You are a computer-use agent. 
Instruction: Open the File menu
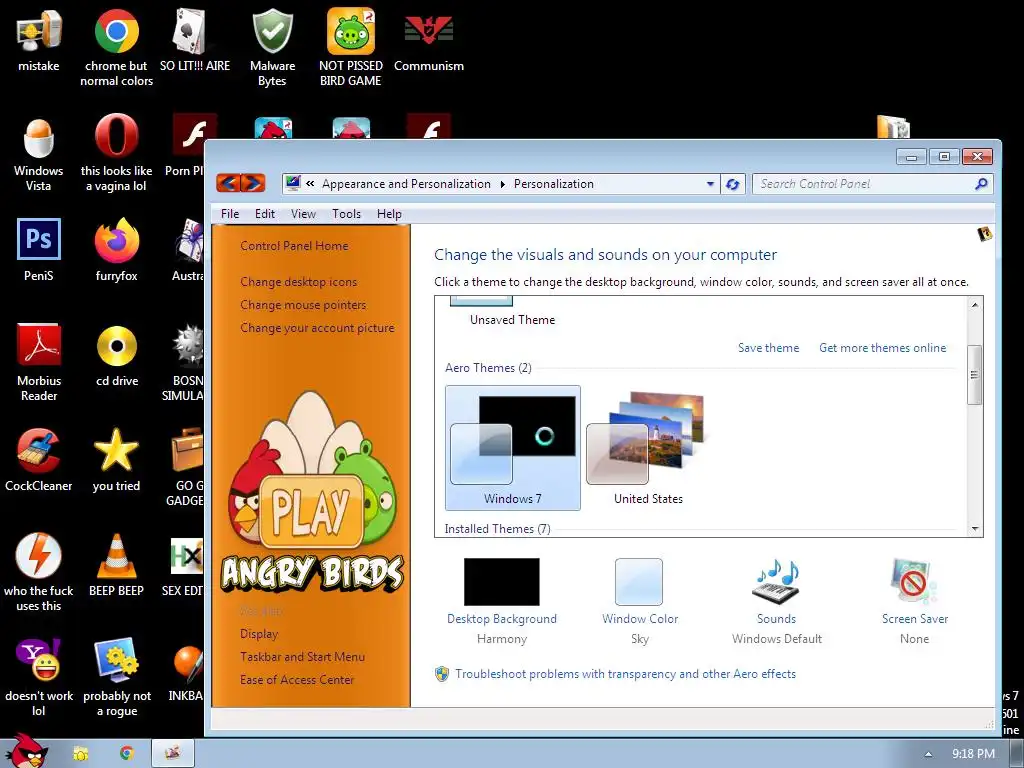[x=230, y=214]
